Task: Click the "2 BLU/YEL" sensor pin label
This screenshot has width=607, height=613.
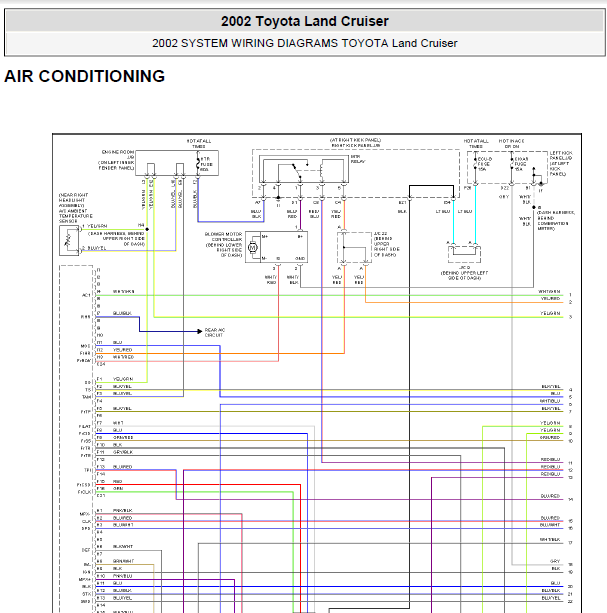Action: [x=94, y=248]
